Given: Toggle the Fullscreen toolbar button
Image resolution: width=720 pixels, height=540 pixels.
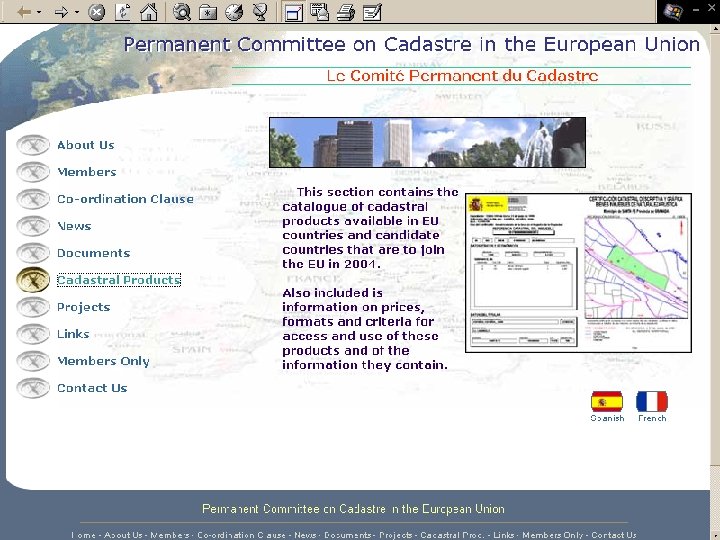Looking at the screenshot, I should (293, 12).
